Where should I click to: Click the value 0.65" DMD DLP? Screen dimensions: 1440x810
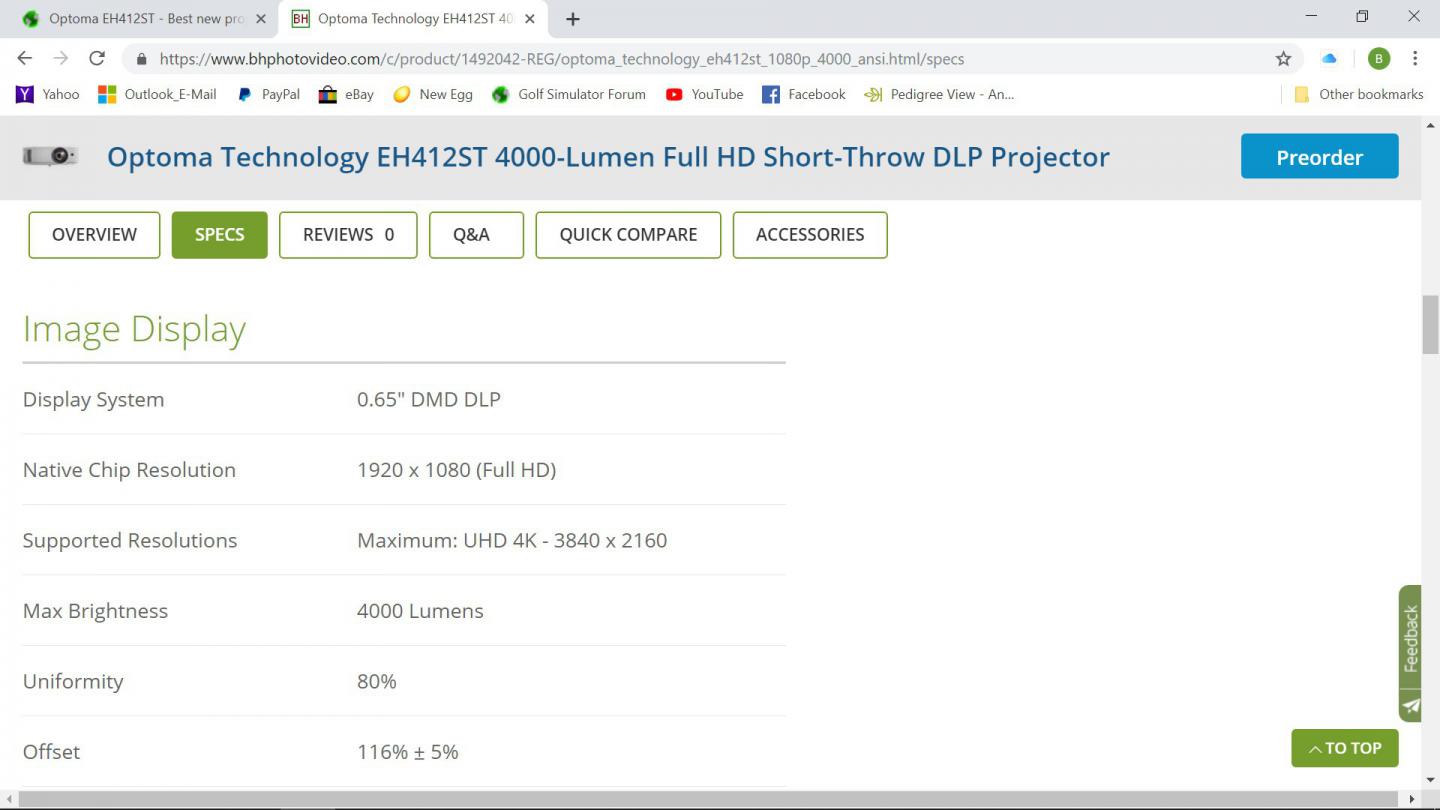click(429, 399)
